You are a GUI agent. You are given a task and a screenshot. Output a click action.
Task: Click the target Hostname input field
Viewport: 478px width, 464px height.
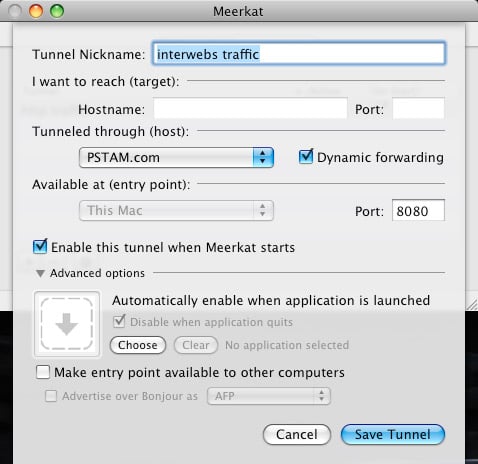tap(250, 108)
